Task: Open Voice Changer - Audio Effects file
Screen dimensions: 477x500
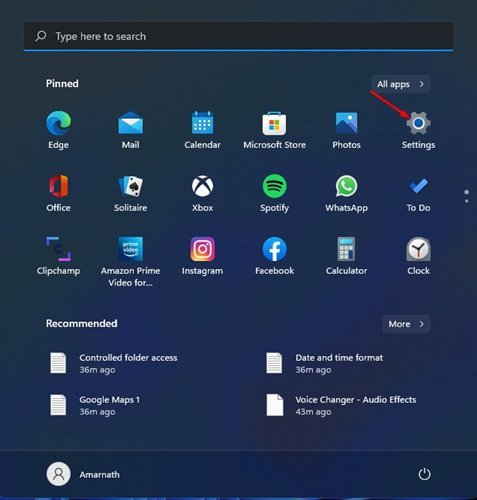Action: point(341,405)
